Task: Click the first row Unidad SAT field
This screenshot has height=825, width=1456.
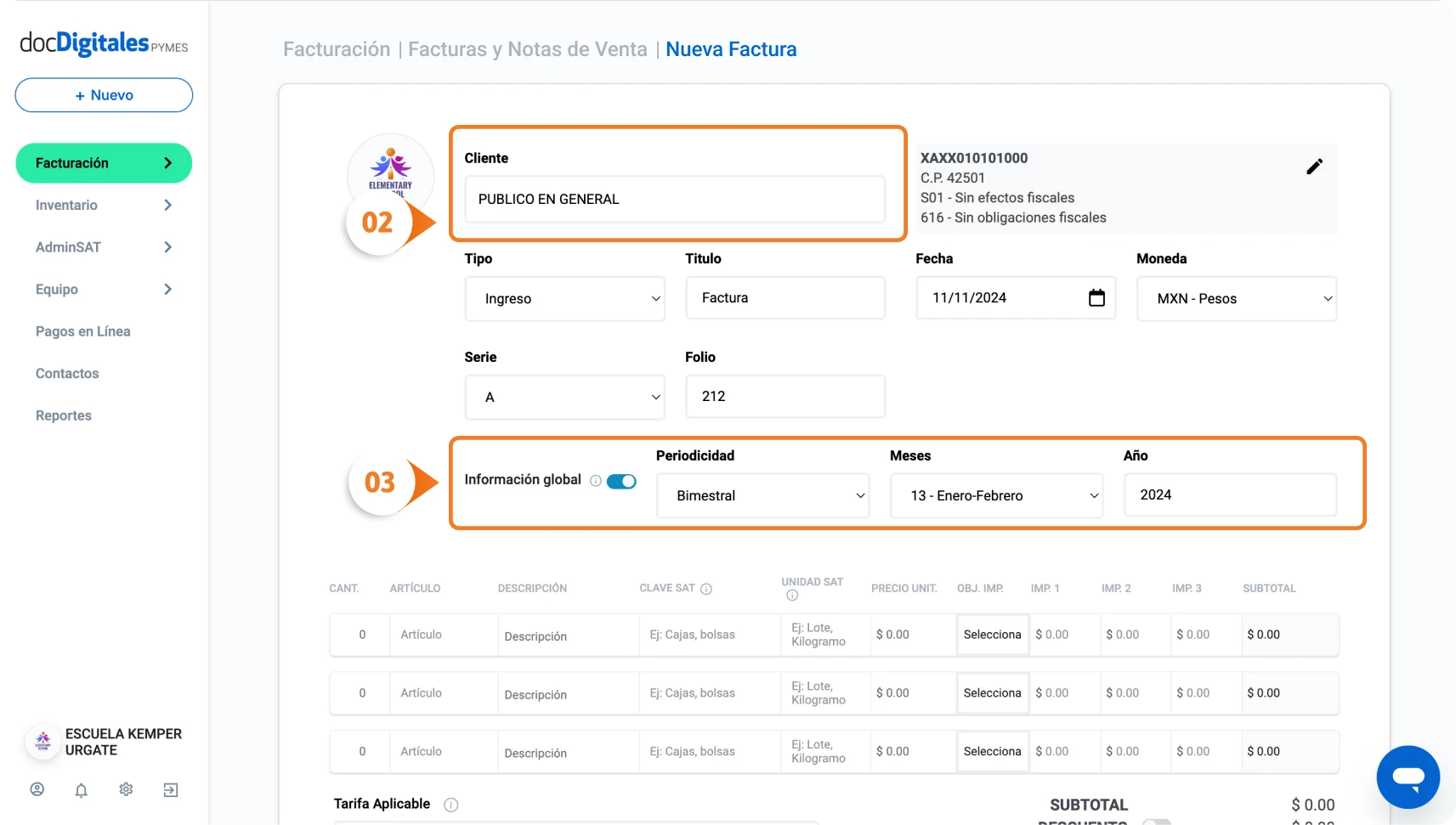Action: (x=825, y=635)
